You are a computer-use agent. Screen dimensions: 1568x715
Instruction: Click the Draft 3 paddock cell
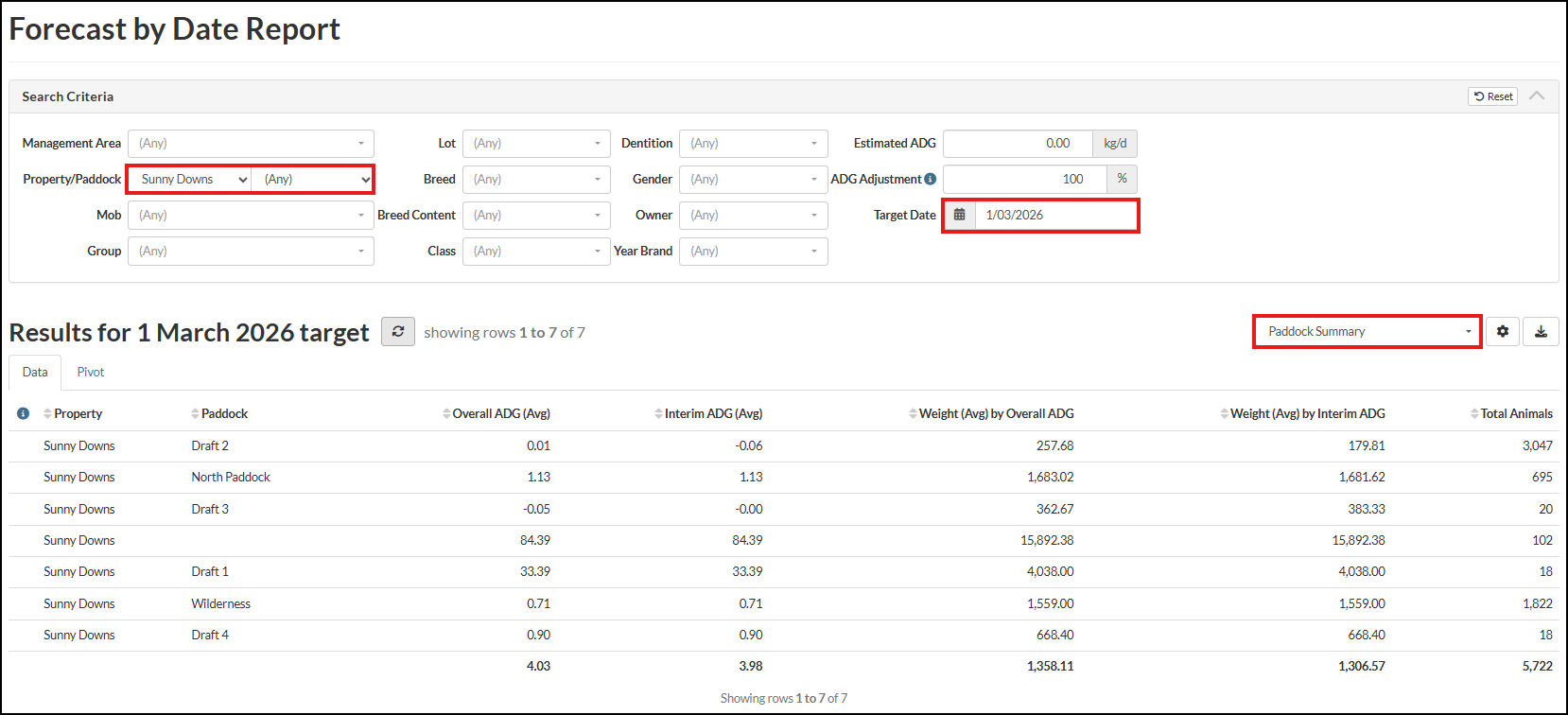pos(210,510)
